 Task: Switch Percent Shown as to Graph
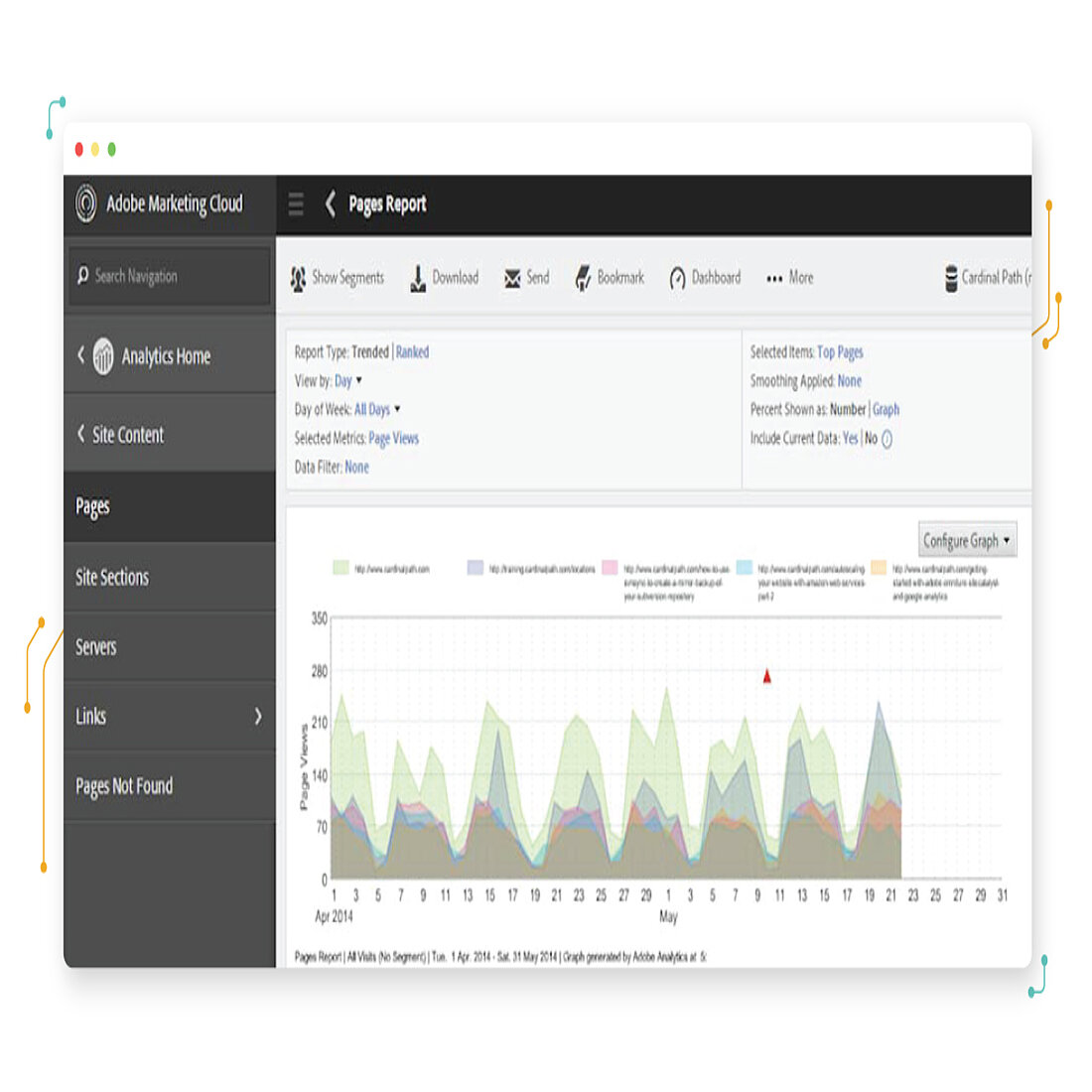[x=886, y=410]
